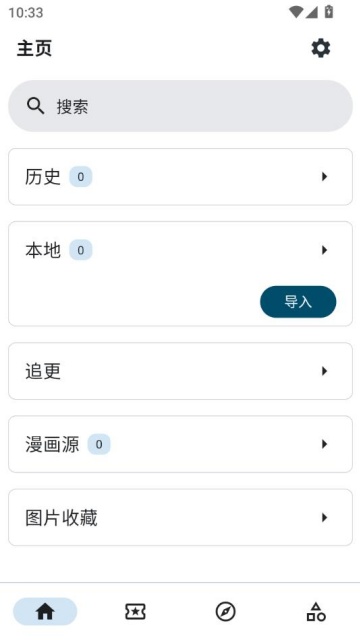
Task: Tap the 漫画源 count badge
Action: click(x=99, y=444)
